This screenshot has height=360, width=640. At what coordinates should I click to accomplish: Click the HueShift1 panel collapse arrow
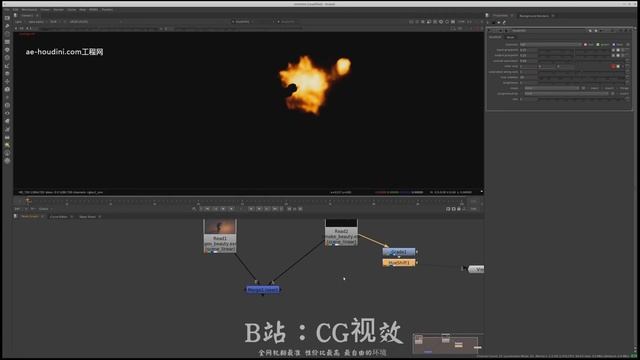point(490,31)
